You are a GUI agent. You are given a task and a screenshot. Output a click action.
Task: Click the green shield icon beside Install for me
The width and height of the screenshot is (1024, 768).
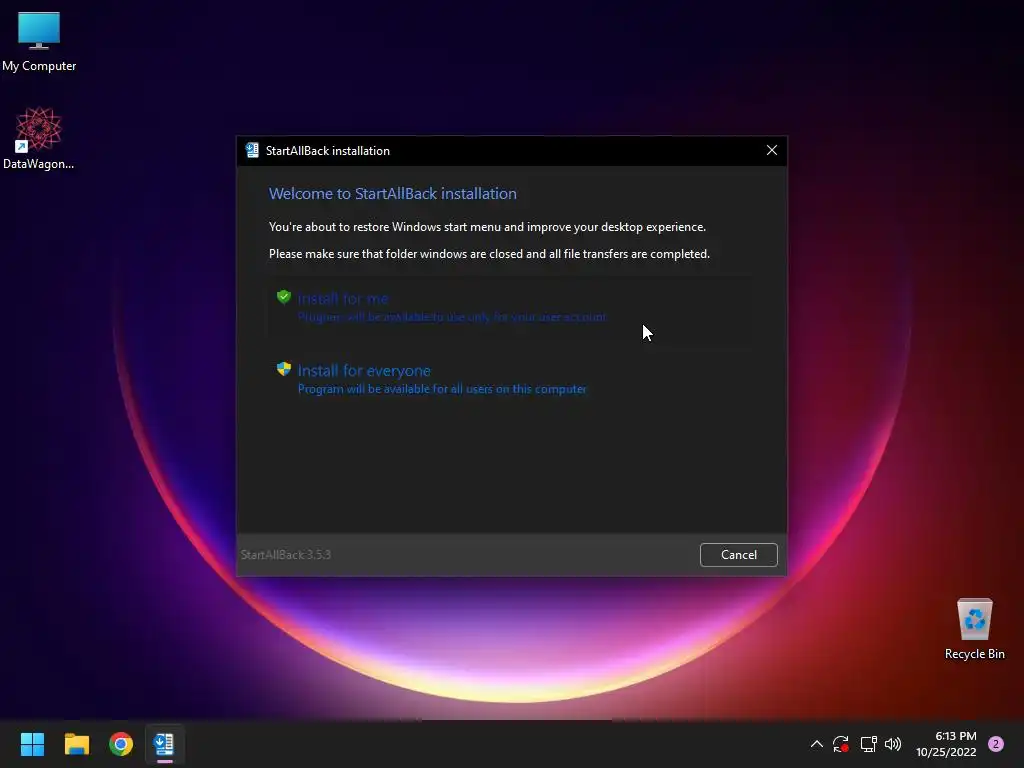click(x=283, y=297)
